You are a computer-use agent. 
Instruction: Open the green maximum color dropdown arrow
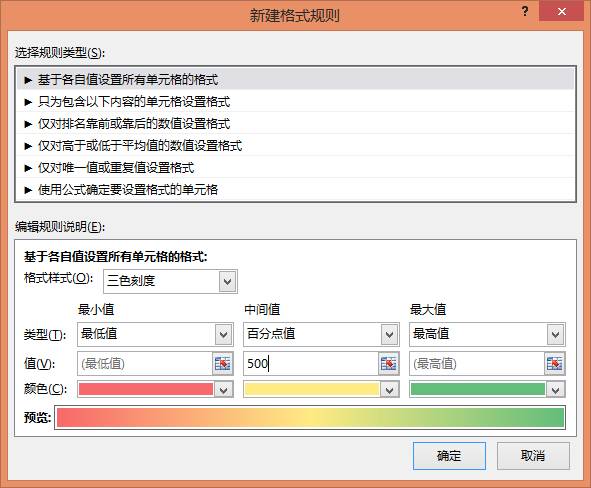(556, 390)
